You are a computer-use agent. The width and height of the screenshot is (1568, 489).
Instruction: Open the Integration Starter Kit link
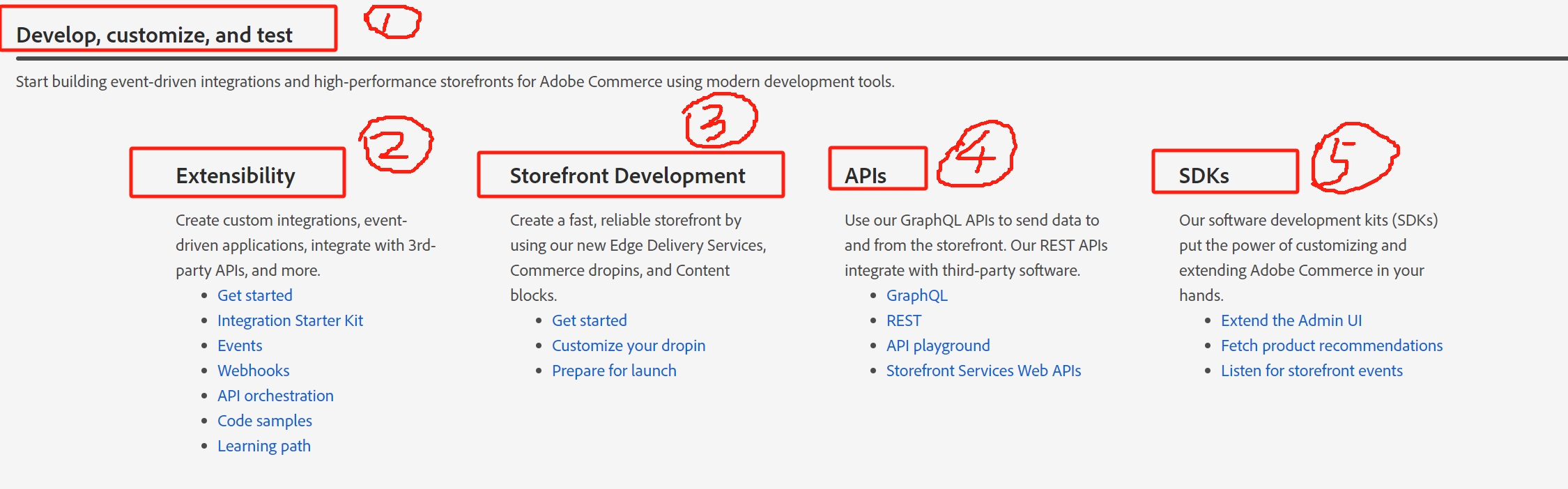(x=290, y=320)
